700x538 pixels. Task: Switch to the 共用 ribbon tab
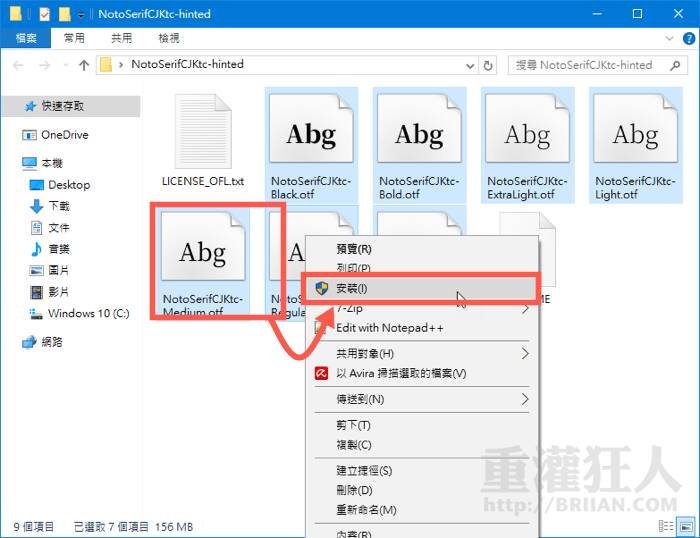coord(121,38)
